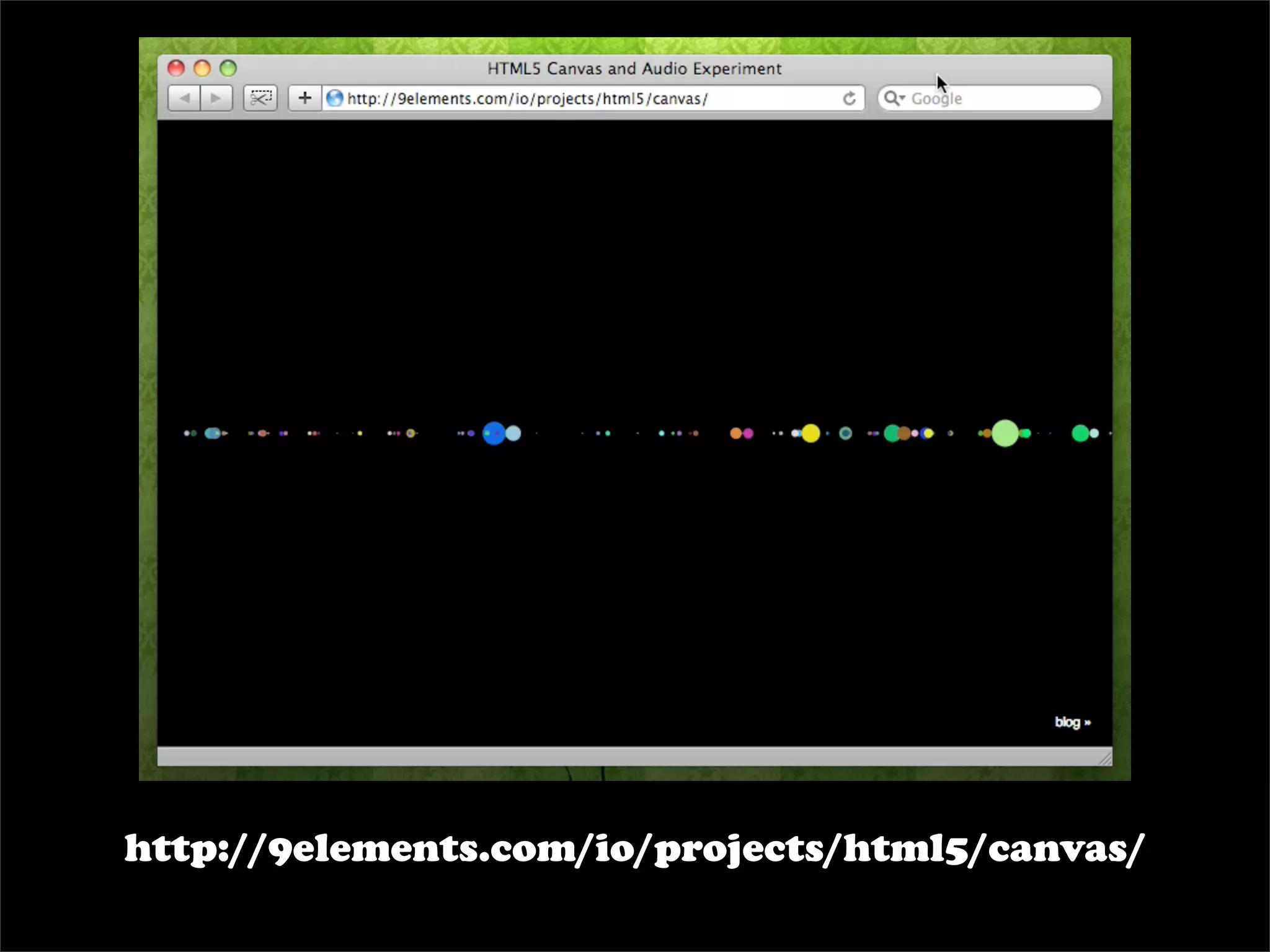Expand the search engine dropdown arrow
The width and height of the screenshot is (1270, 952).
(902, 98)
